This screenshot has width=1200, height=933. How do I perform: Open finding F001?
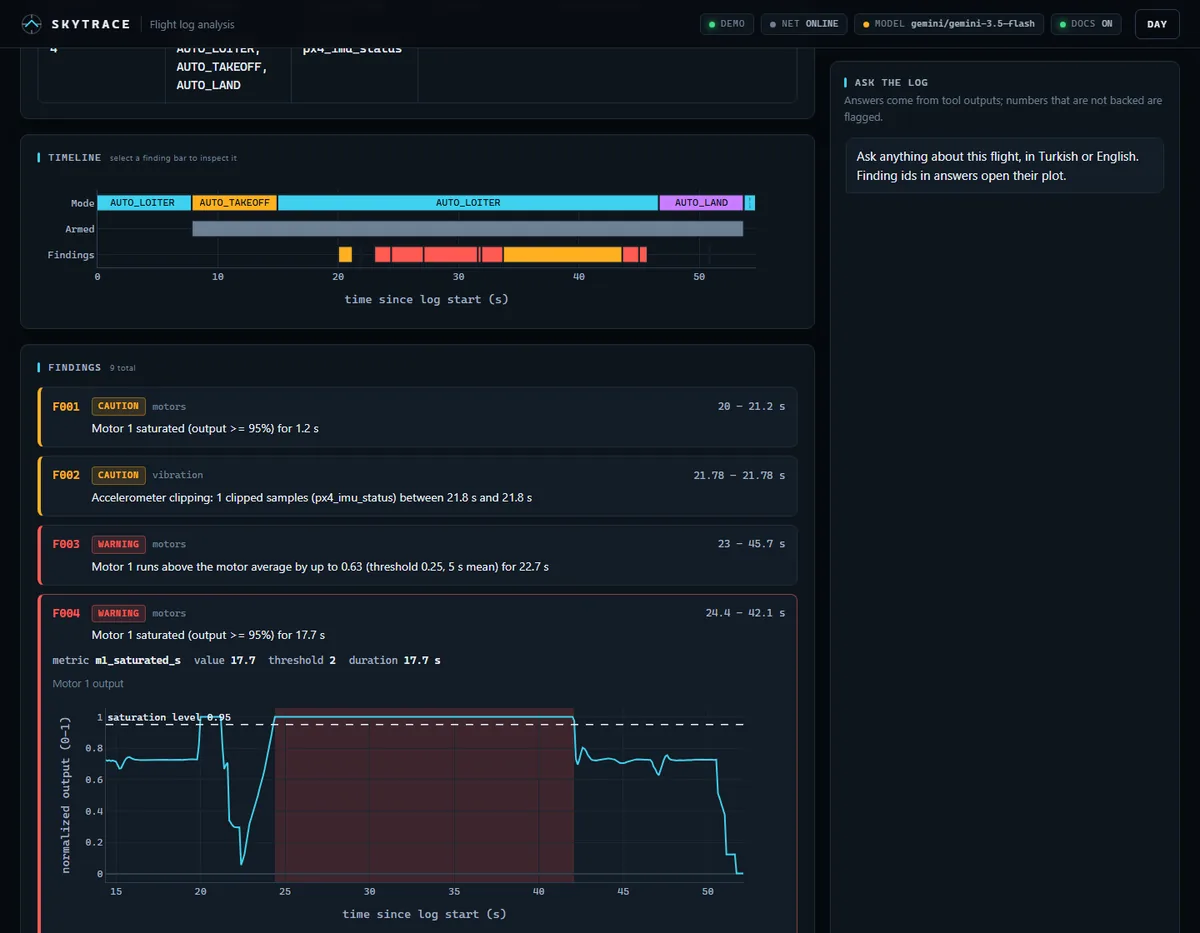click(418, 417)
